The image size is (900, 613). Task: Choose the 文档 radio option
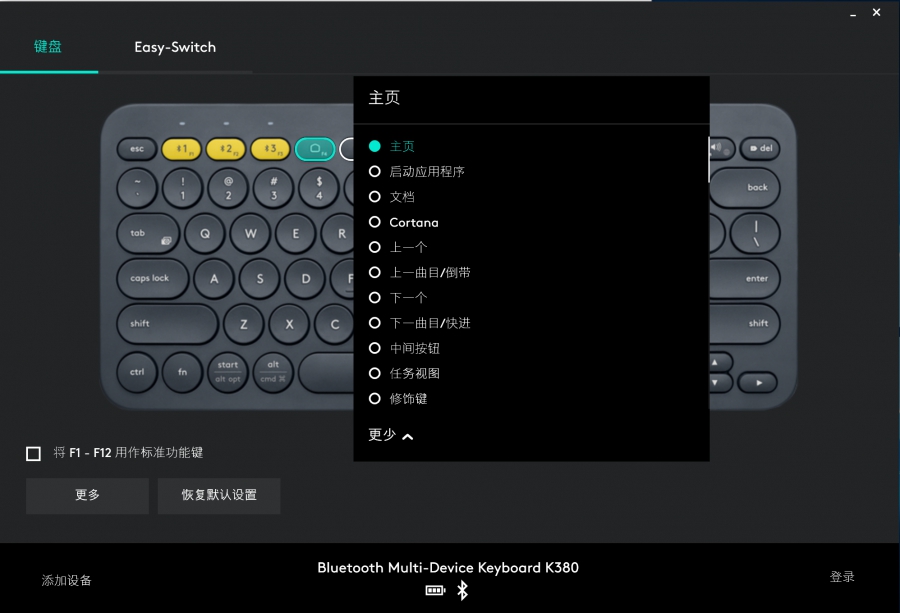(375, 197)
